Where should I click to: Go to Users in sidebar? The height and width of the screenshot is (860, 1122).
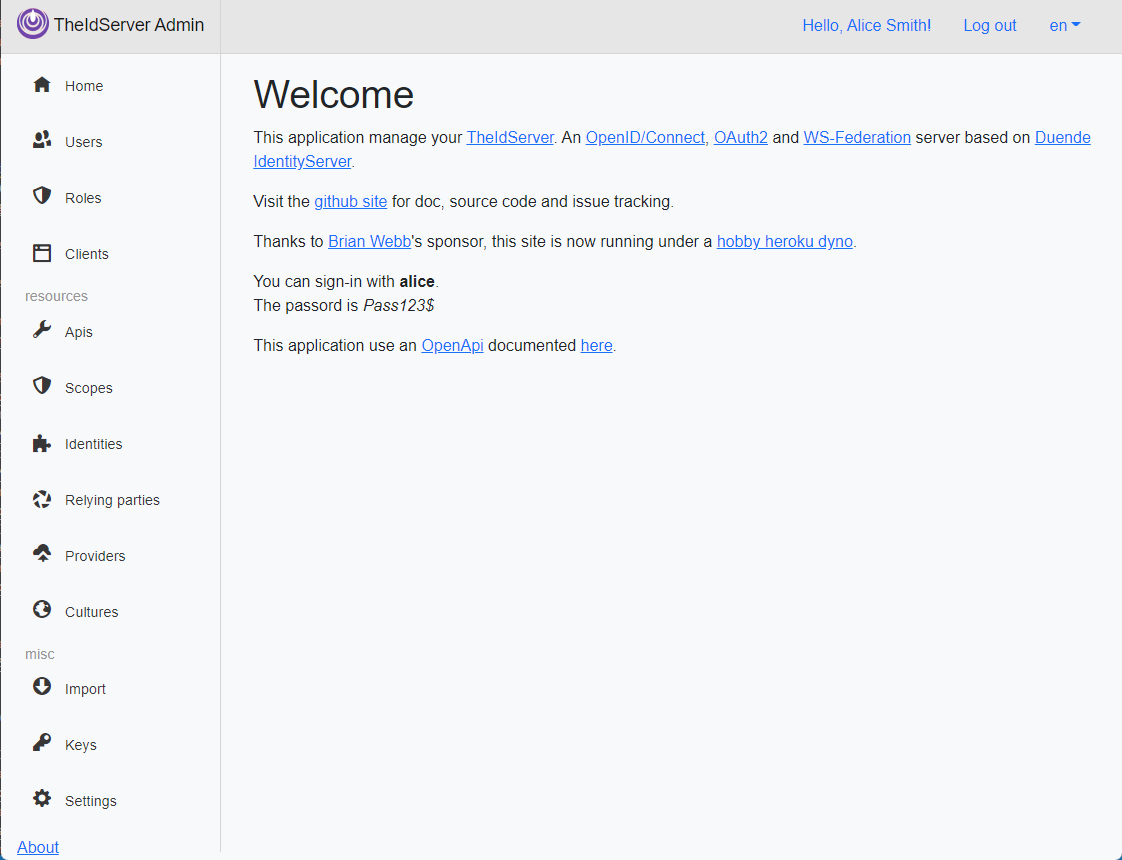[83, 142]
